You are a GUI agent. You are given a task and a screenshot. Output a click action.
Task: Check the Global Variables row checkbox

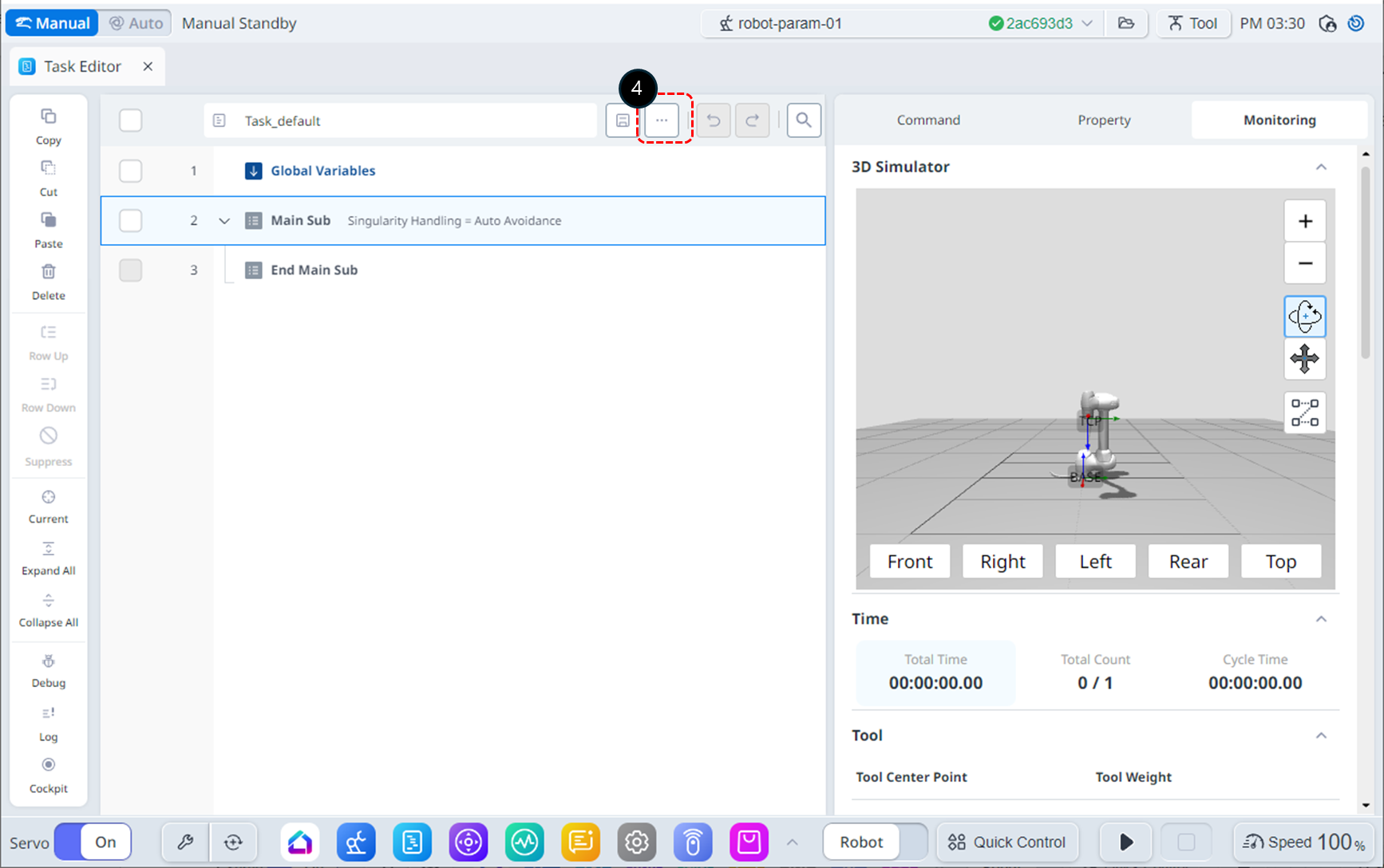pos(130,171)
